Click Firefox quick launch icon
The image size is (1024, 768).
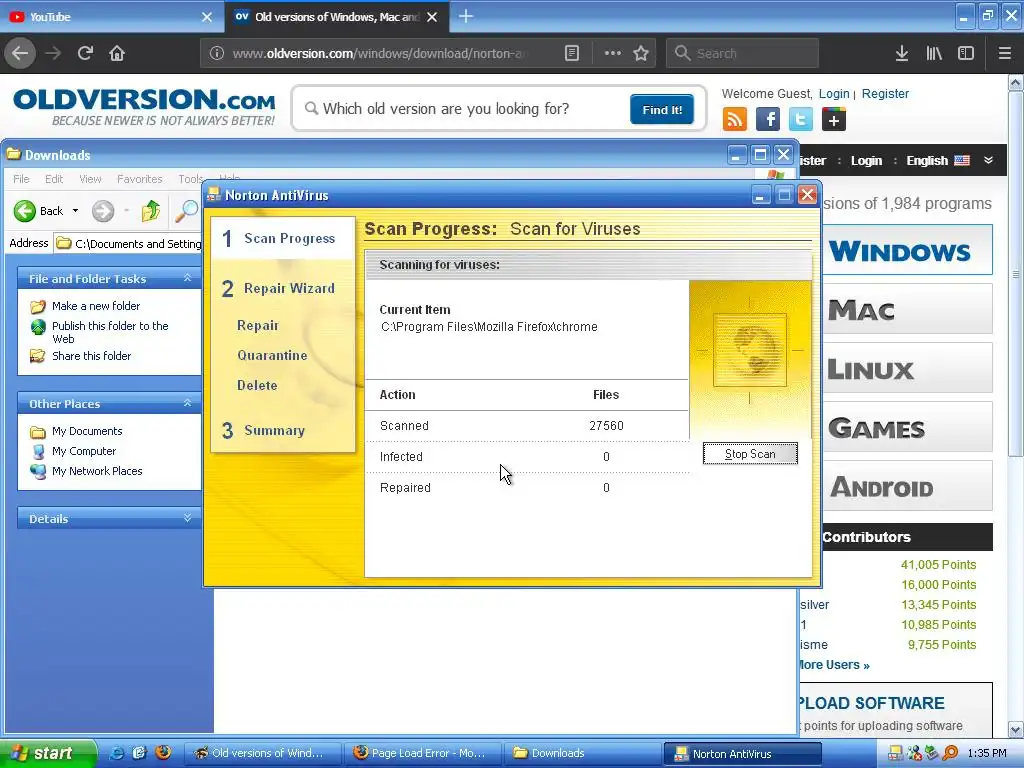[x=163, y=752]
